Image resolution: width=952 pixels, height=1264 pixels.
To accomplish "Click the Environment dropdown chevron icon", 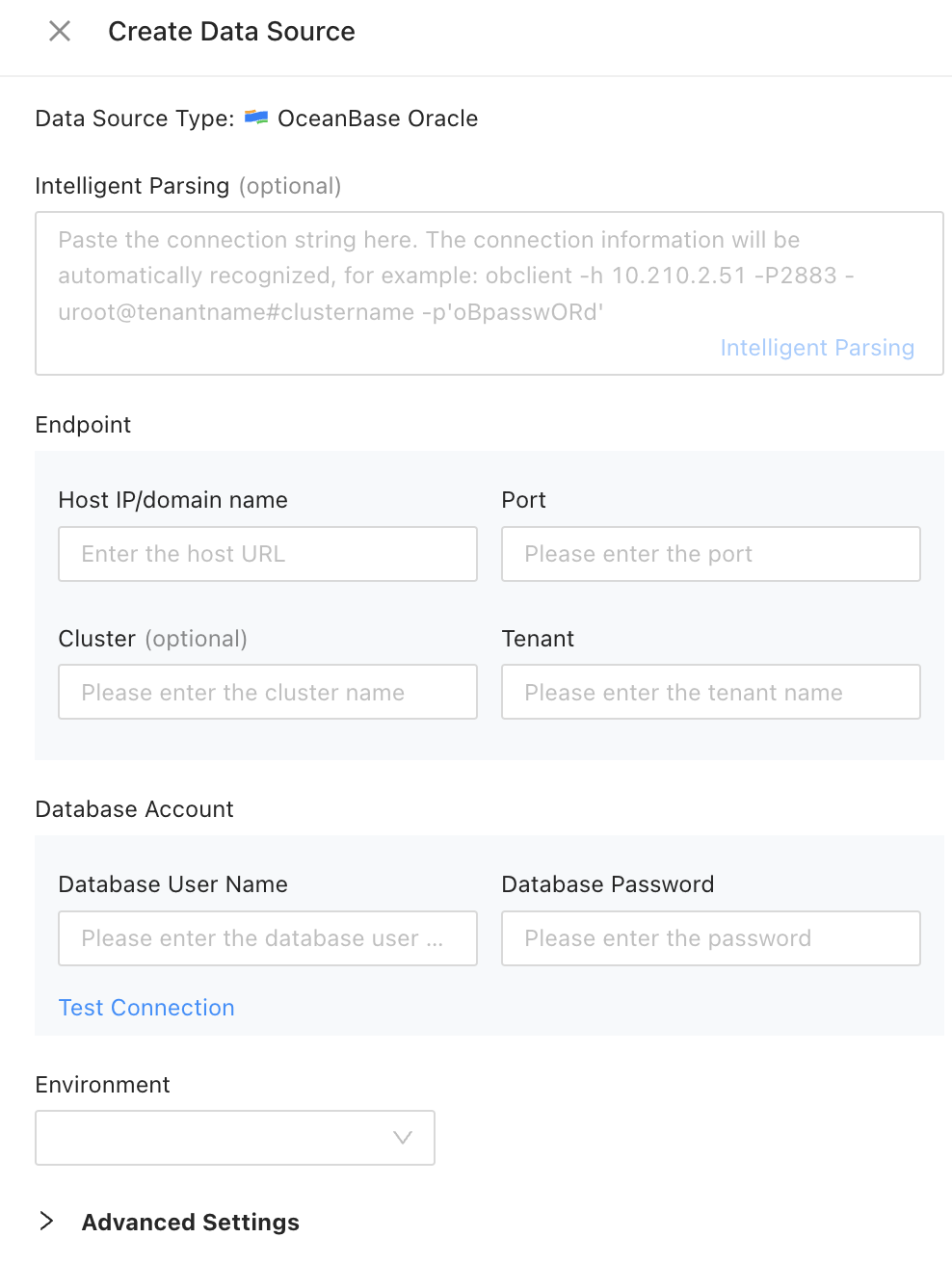I will 402,1138.
